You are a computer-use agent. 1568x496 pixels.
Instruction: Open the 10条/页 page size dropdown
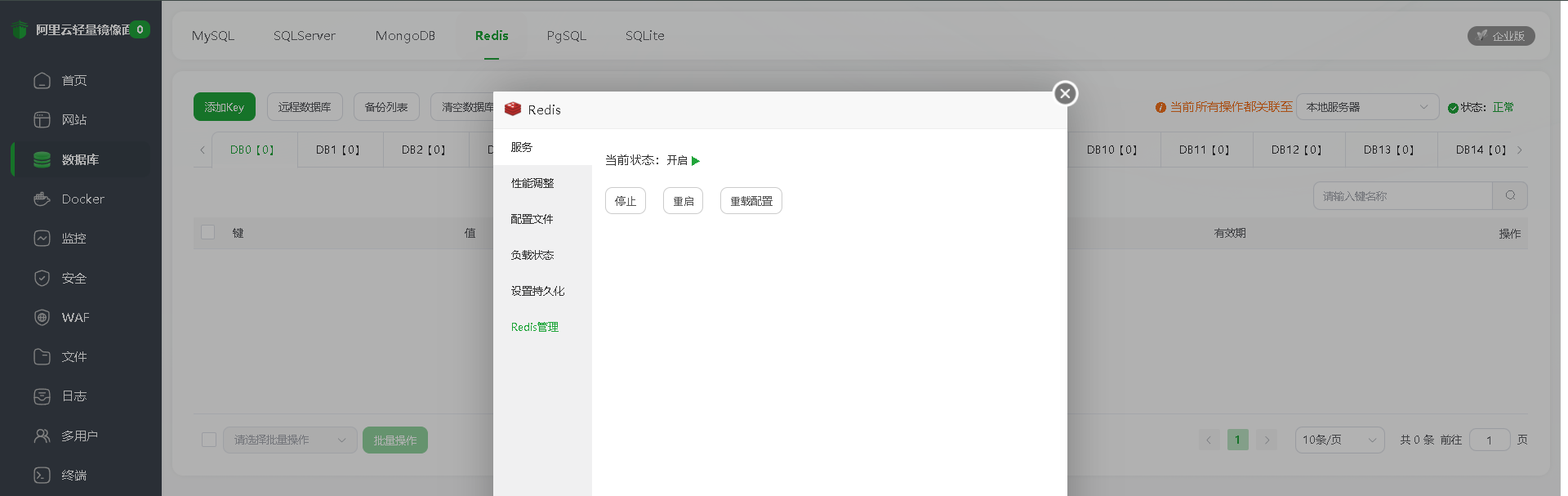(1339, 440)
